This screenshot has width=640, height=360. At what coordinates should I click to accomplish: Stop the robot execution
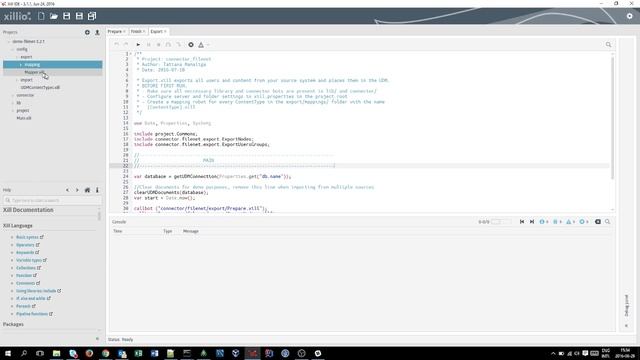pyautogui.click(x=158, y=44)
